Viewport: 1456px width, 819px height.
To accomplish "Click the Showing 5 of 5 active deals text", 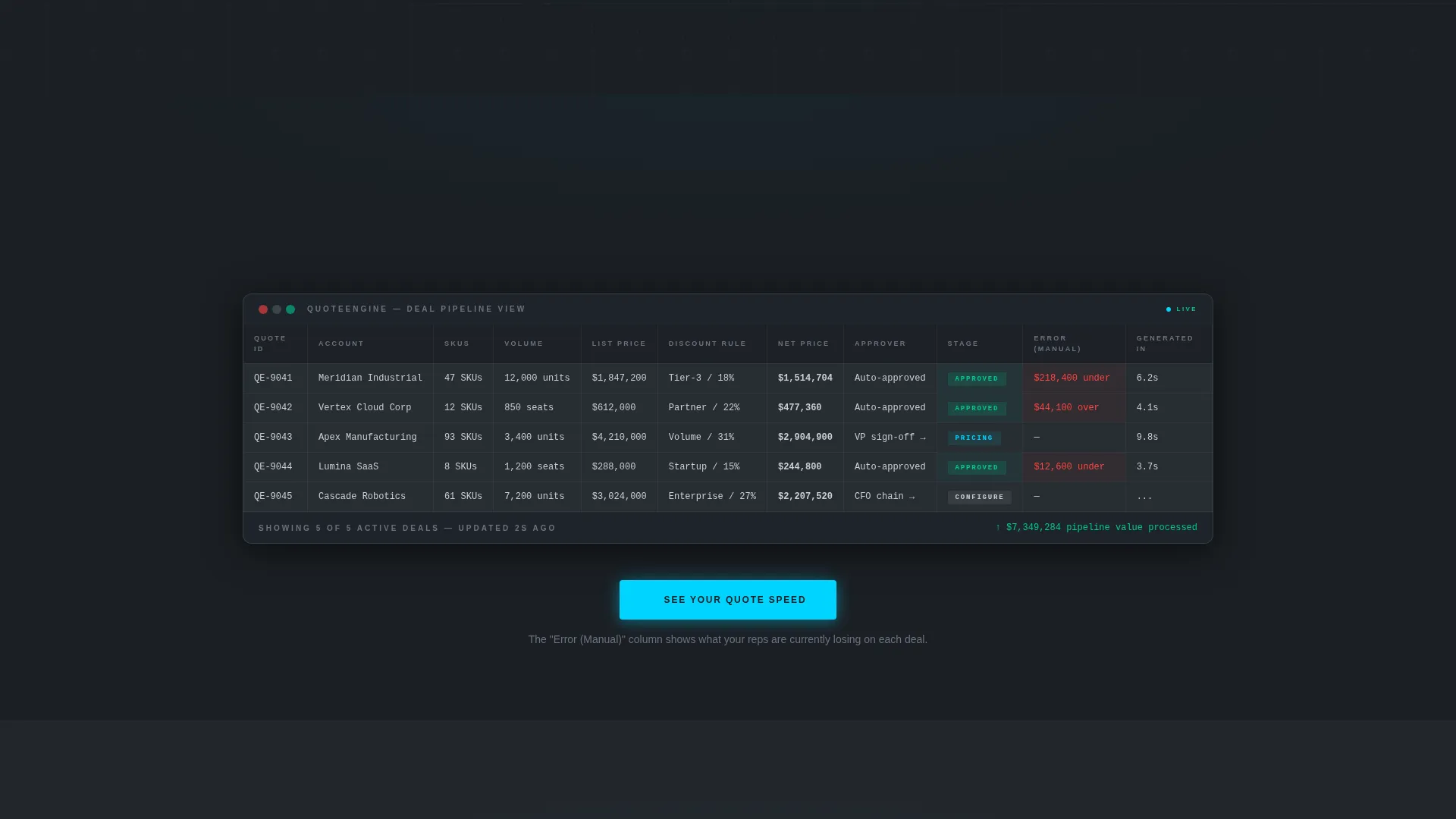I will [x=407, y=529].
